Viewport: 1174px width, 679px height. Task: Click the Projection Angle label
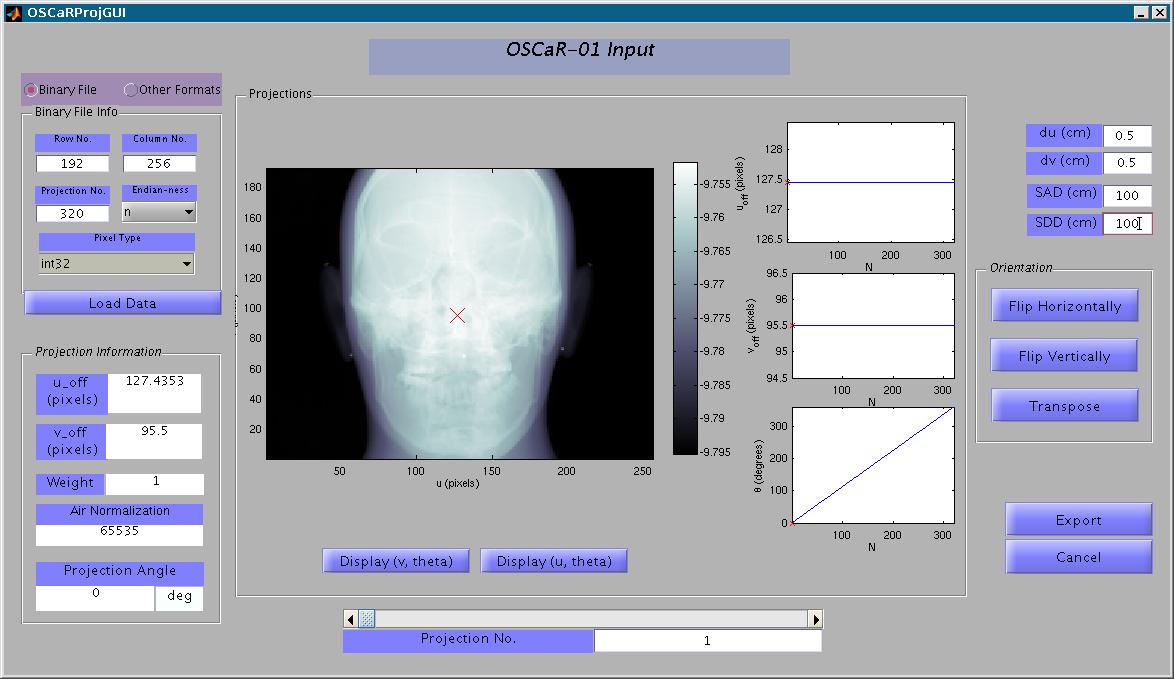[x=120, y=573]
